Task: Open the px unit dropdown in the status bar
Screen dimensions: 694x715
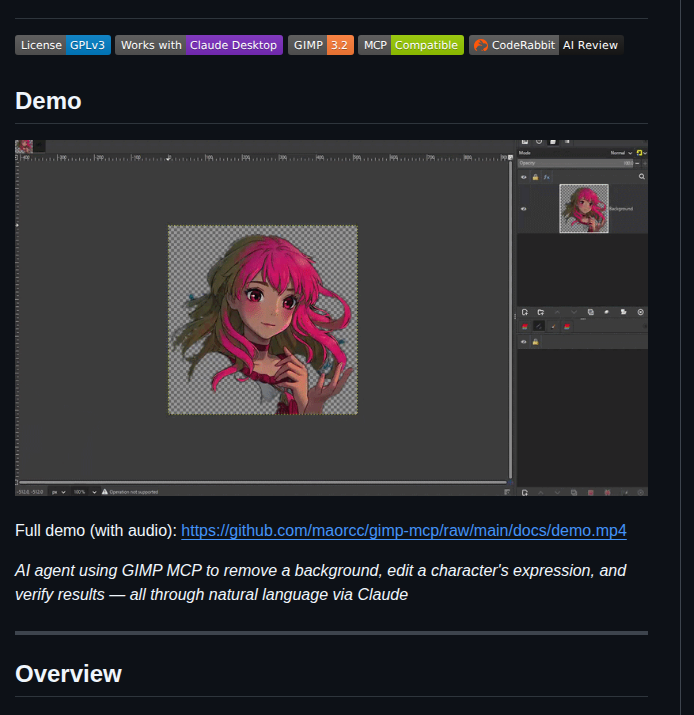Action: pos(58,492)
